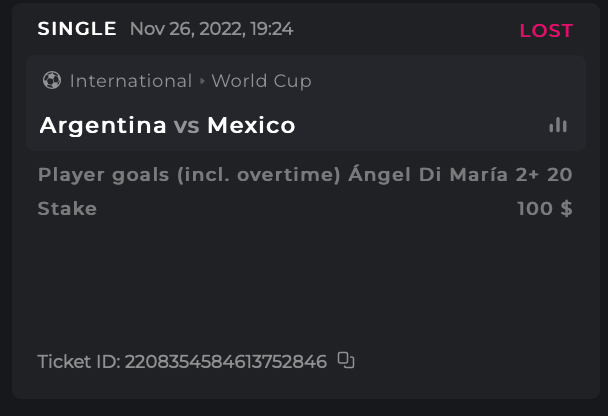Click the LOST bet status label
This screenshot has height=416, width=608.
546,31
